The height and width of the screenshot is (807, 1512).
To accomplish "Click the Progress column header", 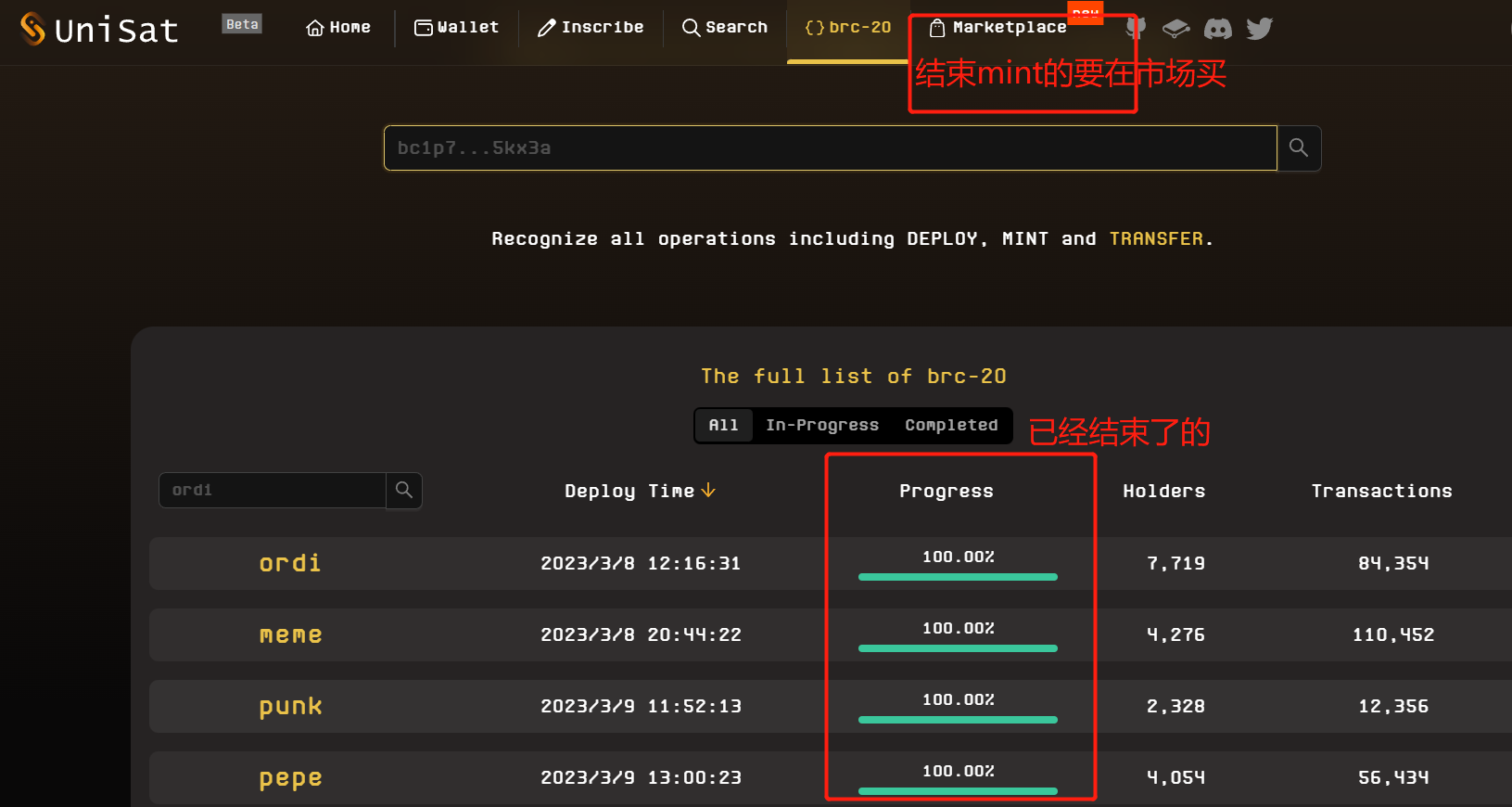I will tap(946, 491).
